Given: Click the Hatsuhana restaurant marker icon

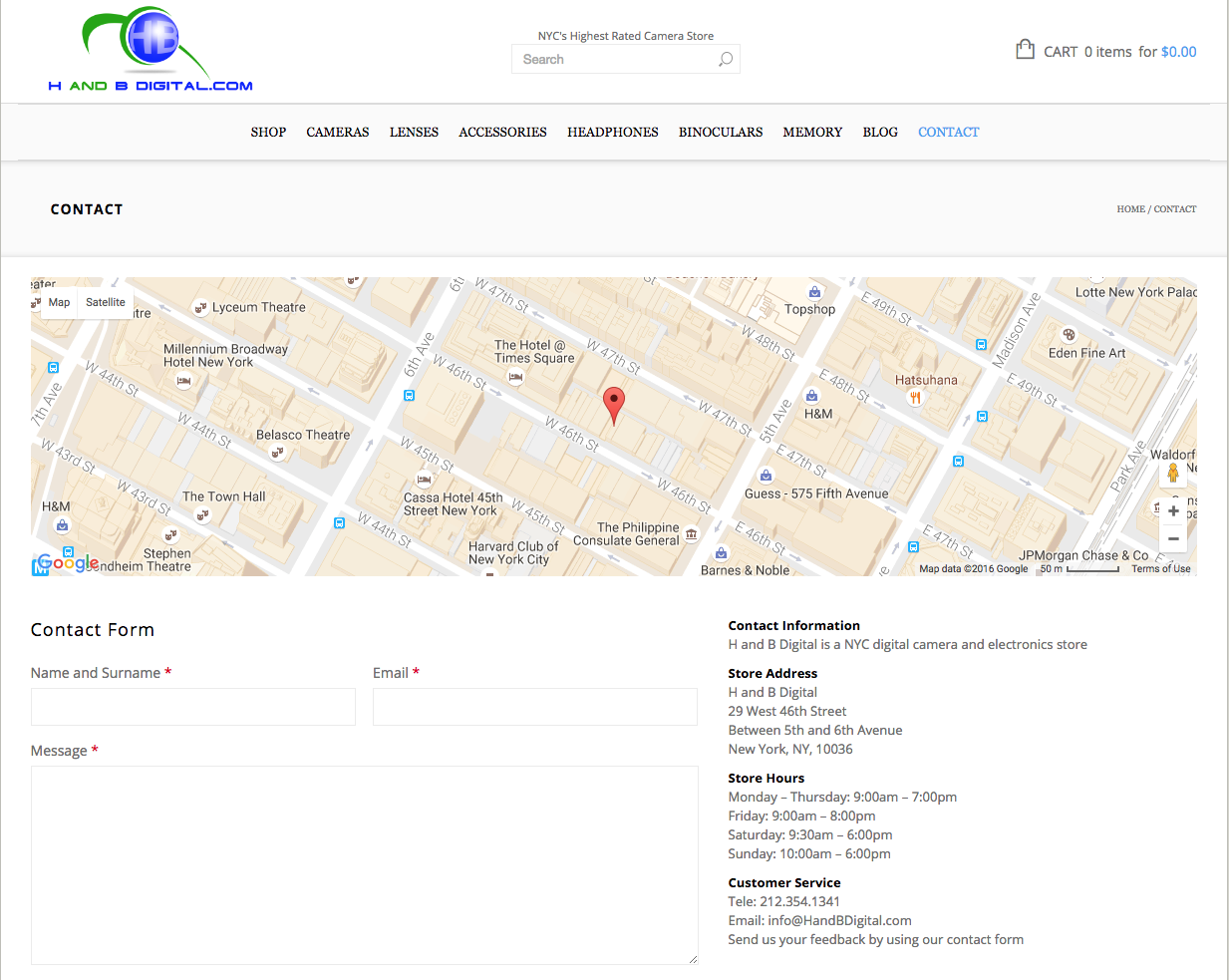Looking at the screenshot, I should (915, 397).
